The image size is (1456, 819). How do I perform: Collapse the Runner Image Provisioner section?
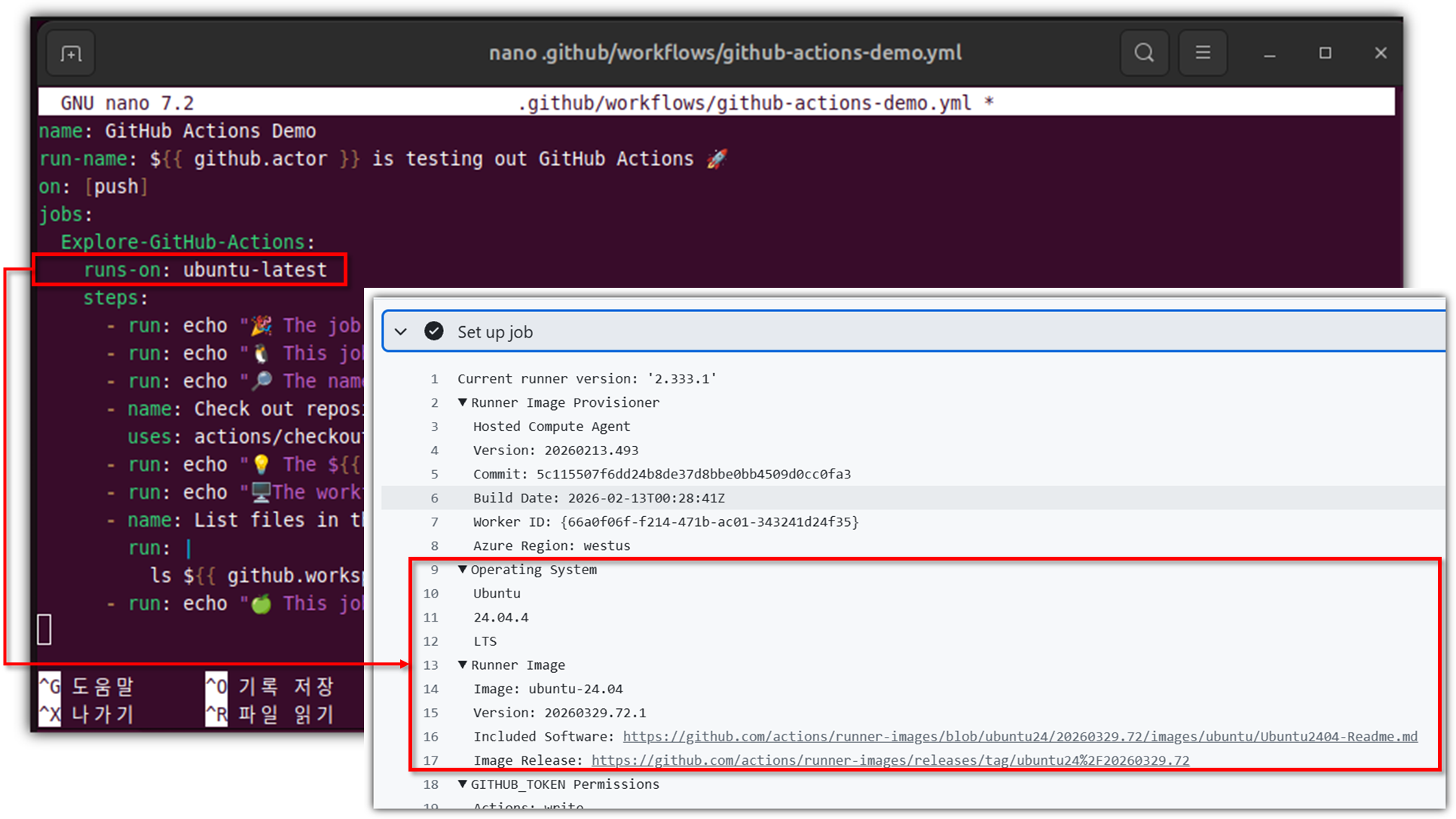463,402
